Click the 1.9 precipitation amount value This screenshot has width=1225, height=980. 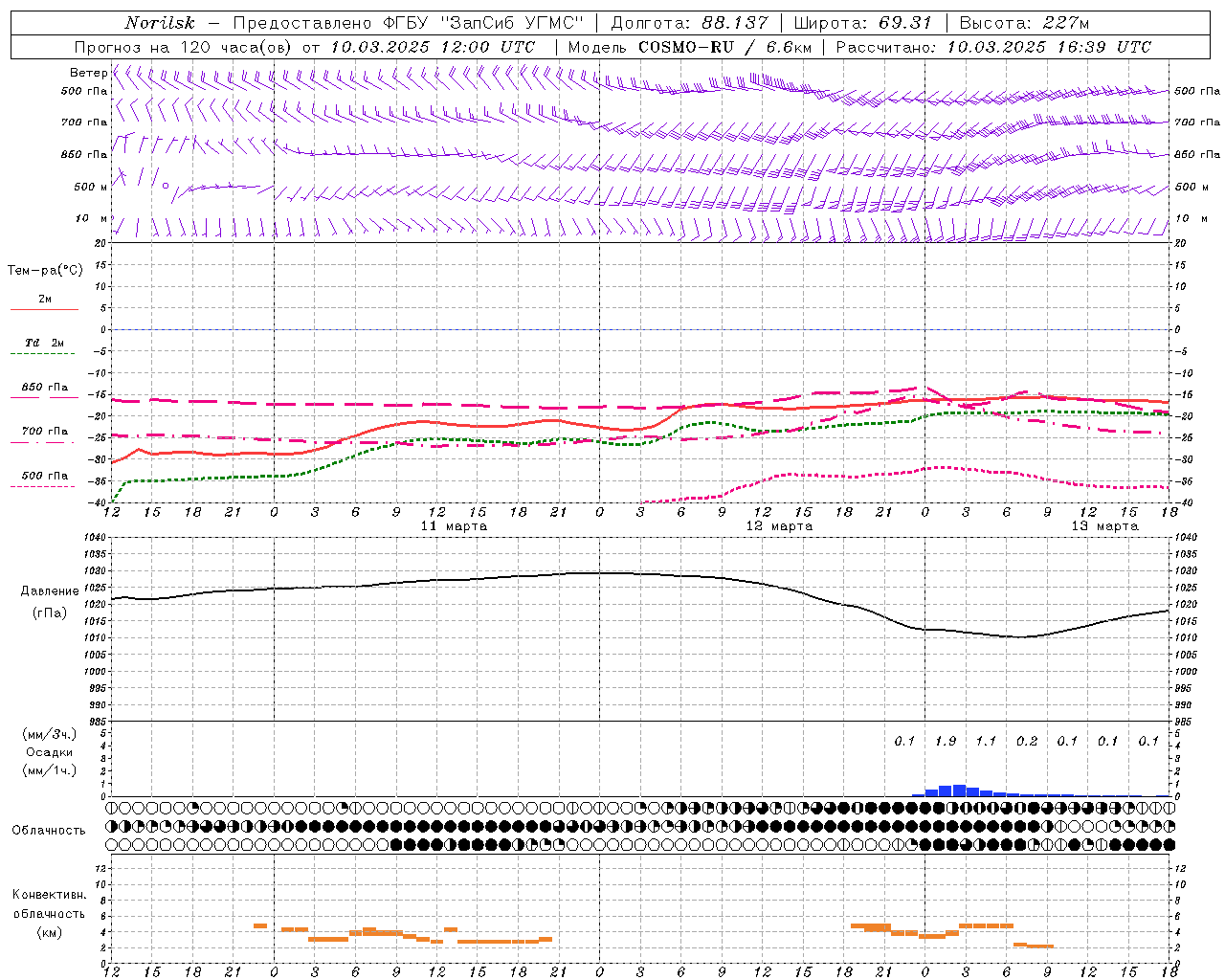(946, 742)
